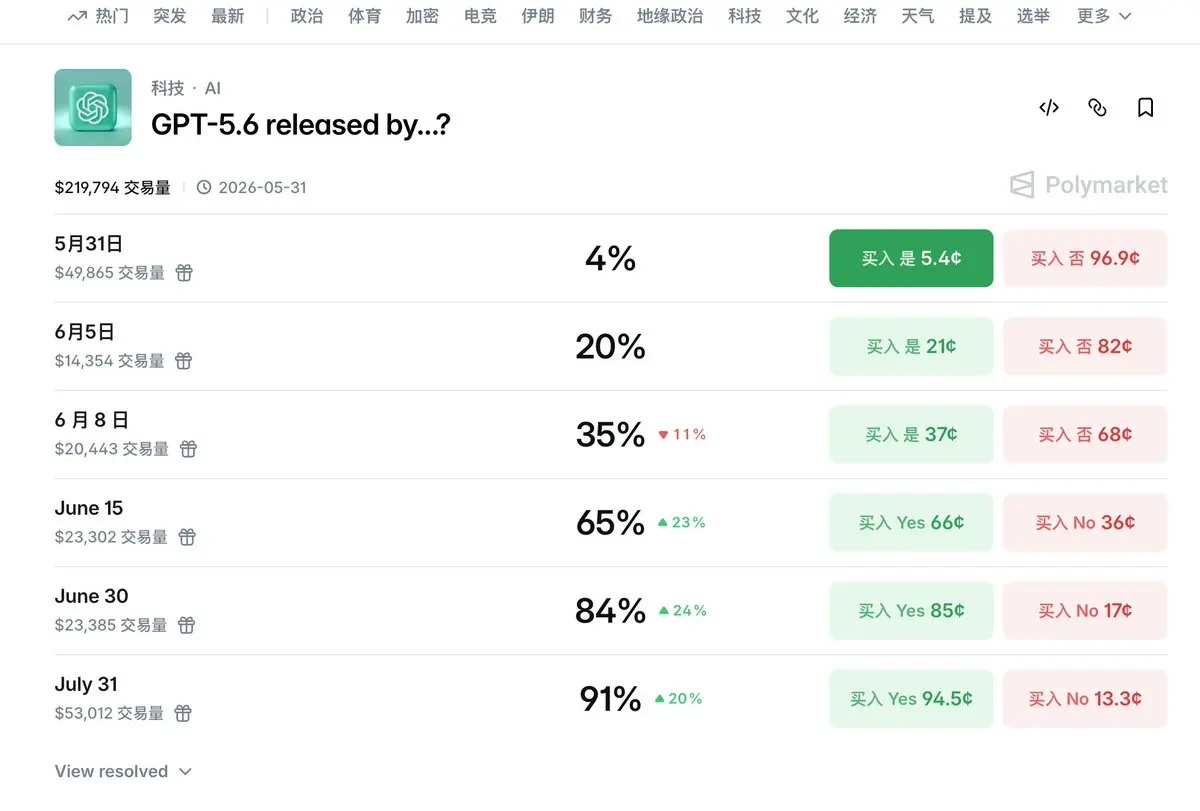Expand the 更多 categories dropdown

click(x=1104, y=16)
